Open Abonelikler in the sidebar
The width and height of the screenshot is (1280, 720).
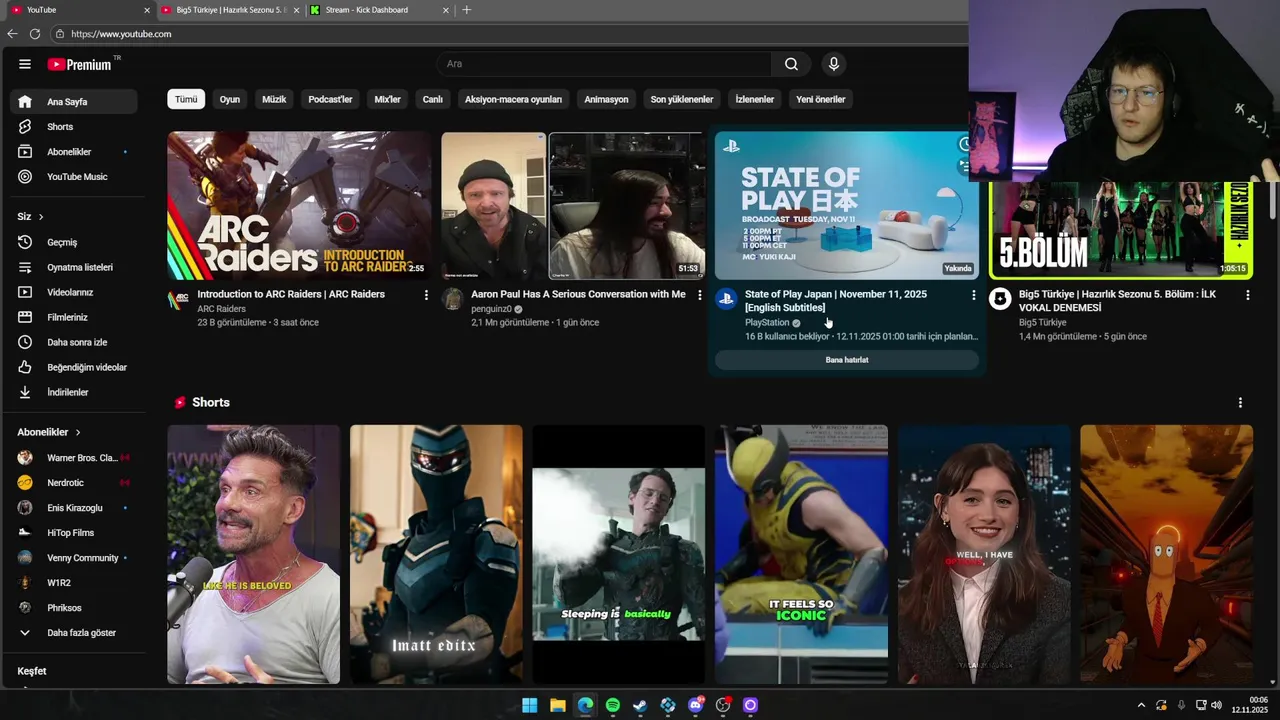pos(74,152)
